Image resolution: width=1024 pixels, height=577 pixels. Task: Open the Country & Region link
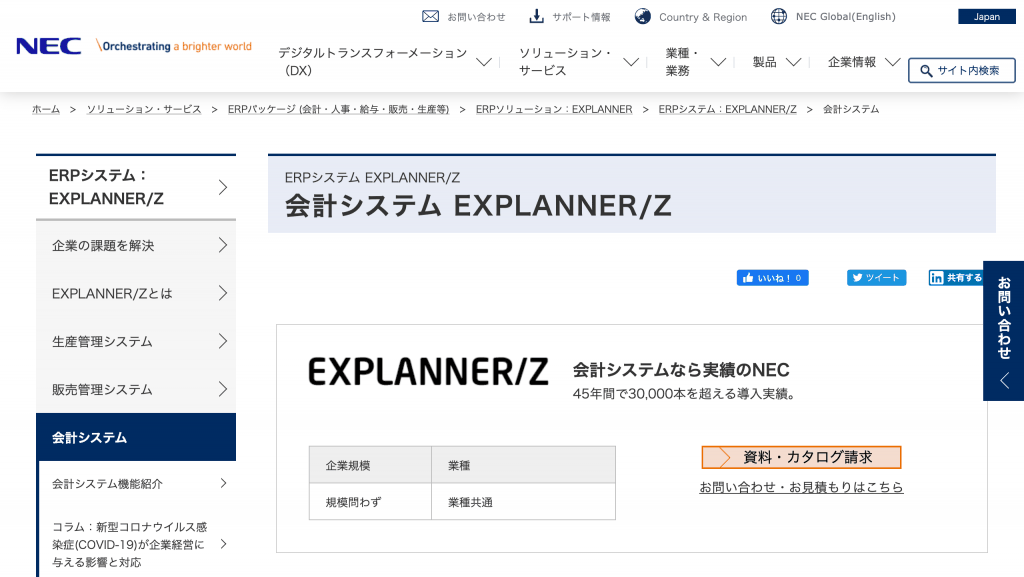(x=703, y=17)
